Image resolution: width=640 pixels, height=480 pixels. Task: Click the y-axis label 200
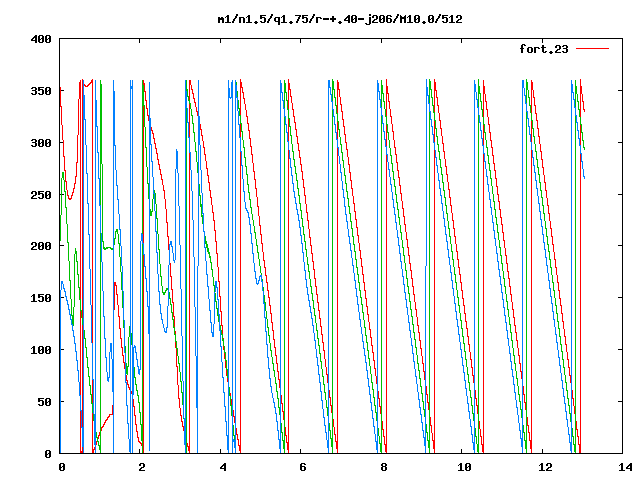tap(41, 246)
